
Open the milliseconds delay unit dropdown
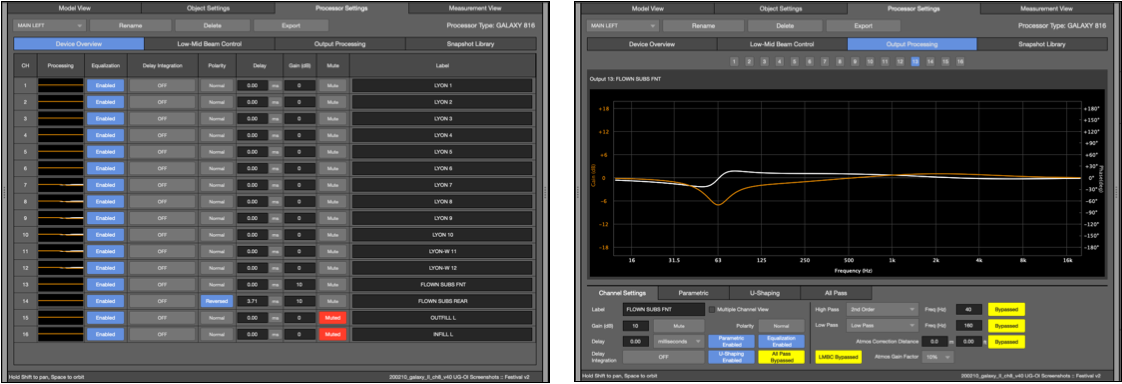(678, 342)
